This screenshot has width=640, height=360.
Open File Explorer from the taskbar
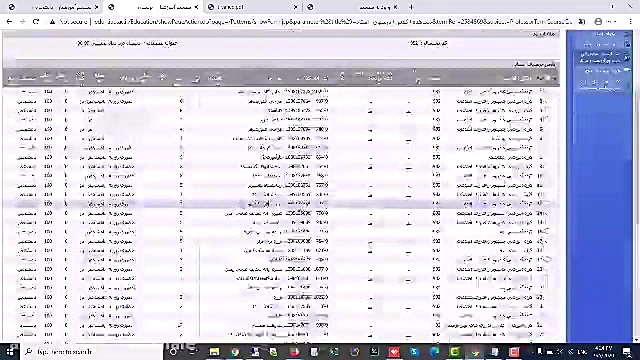(214, 351)
